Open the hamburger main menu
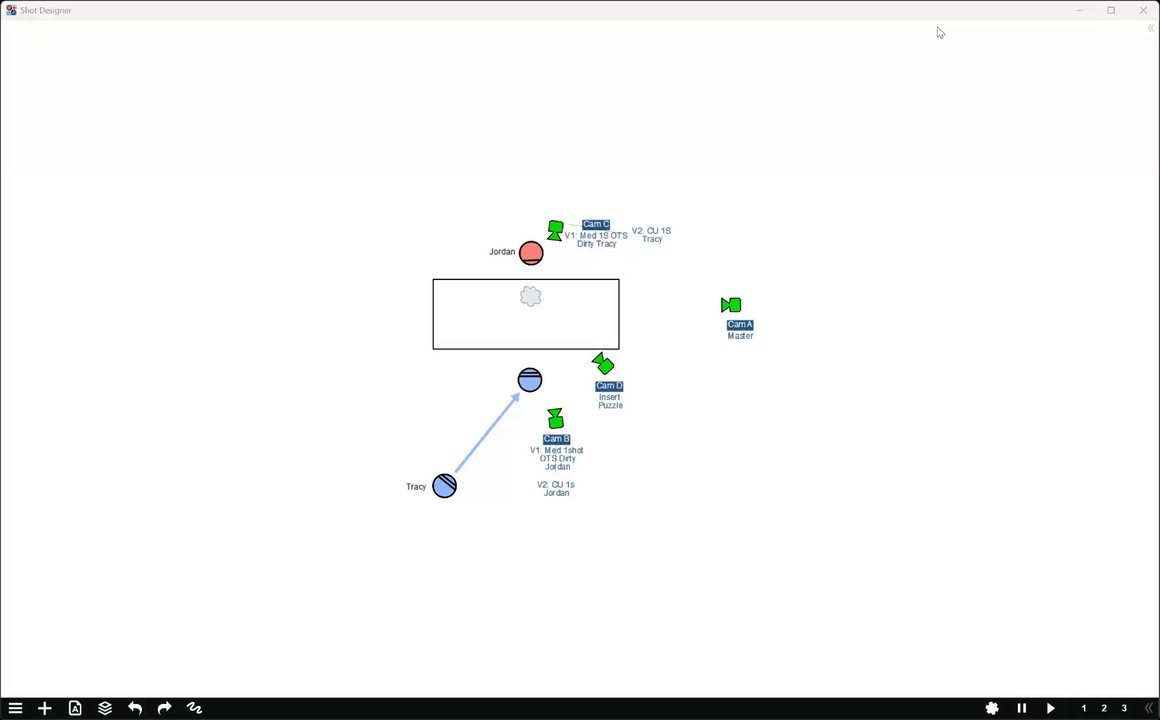Screen dimensions: 1160x720 [15, 708]
